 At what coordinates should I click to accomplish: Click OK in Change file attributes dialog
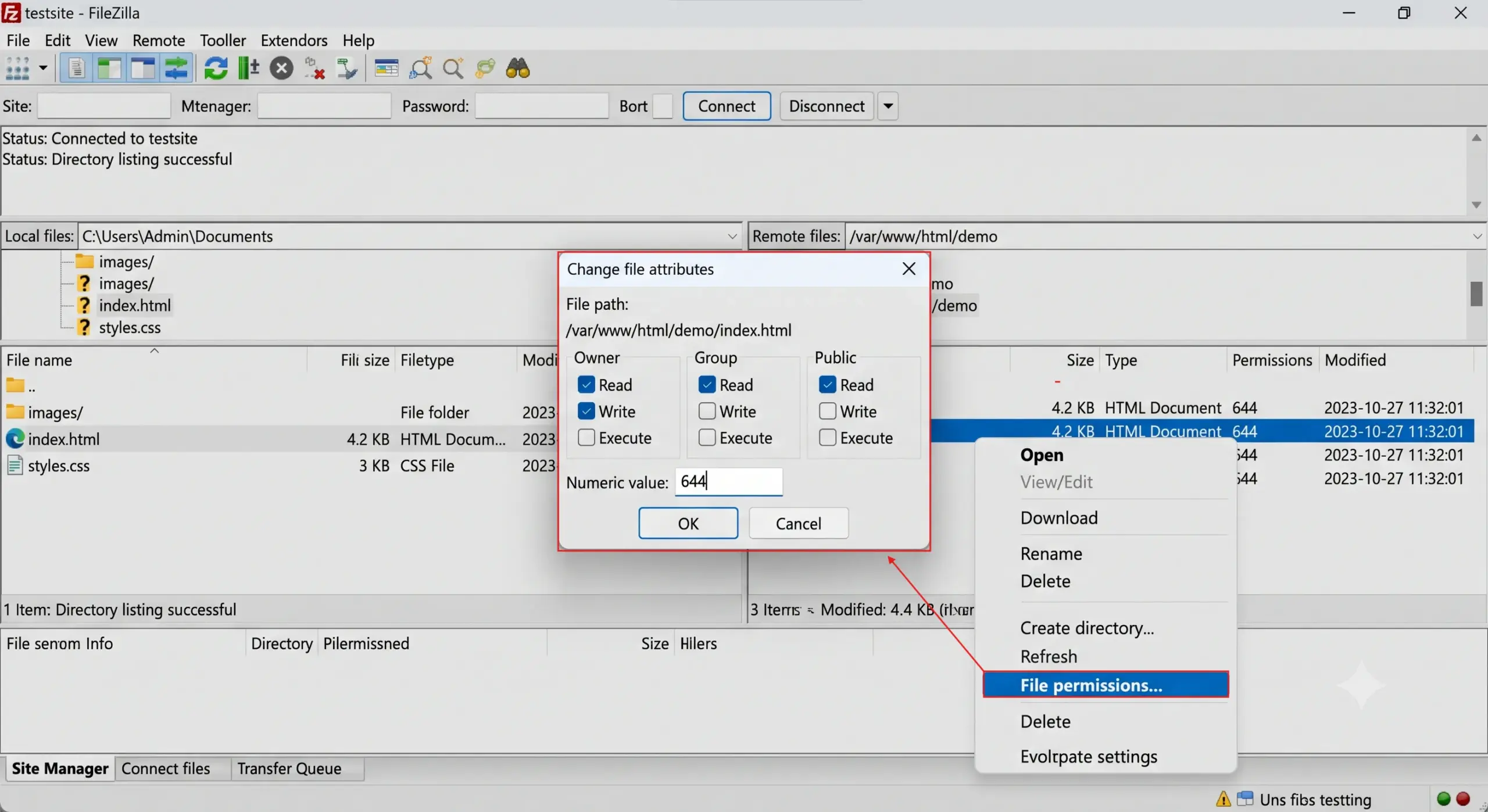[x=688, y=523]
